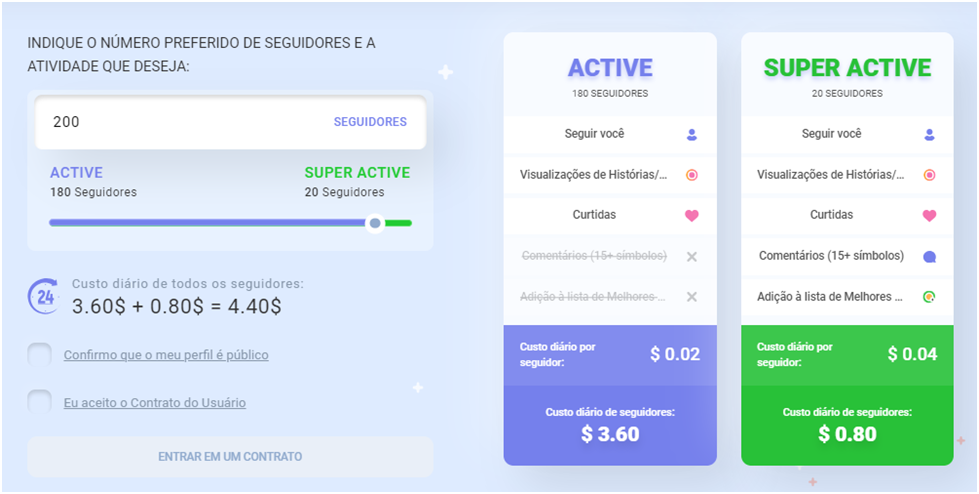Viewport: 979px width, 494px height.
Task: Select the SUPER ACTIVE plan card header
Action: [847, 76]
